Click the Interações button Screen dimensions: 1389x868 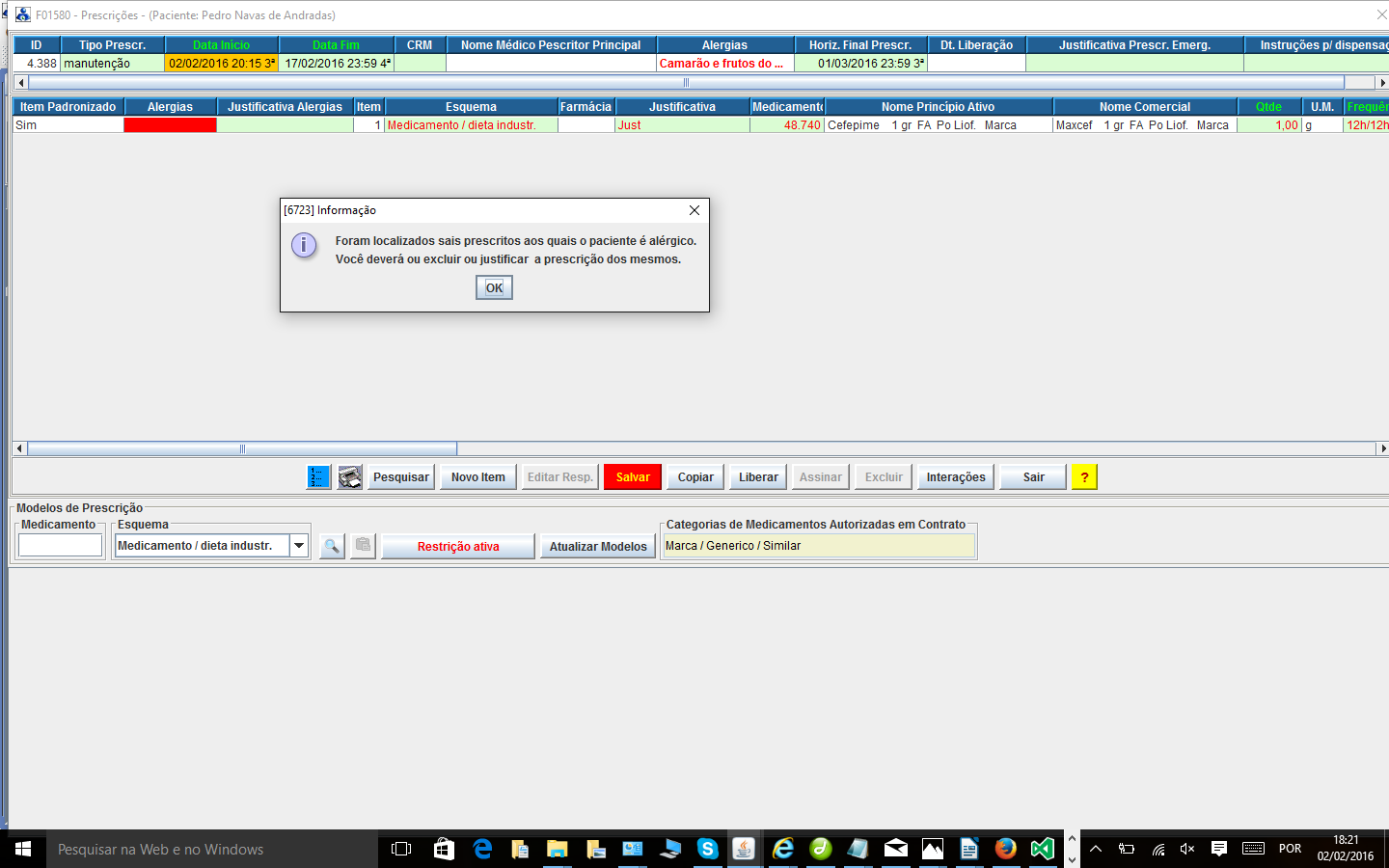[956, 477]
